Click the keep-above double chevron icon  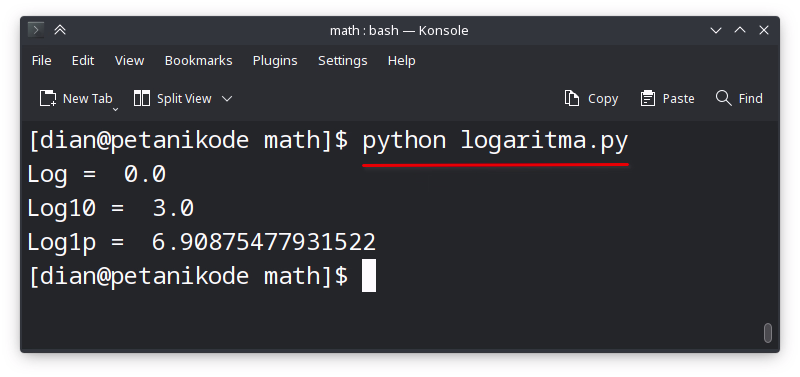click(60, 30)
